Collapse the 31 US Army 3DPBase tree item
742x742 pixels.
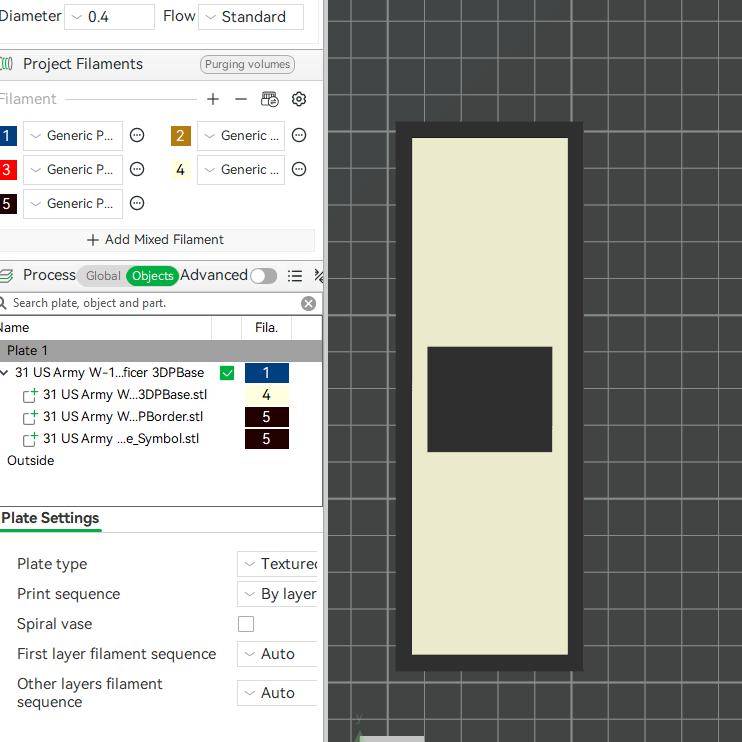point(5,372)
